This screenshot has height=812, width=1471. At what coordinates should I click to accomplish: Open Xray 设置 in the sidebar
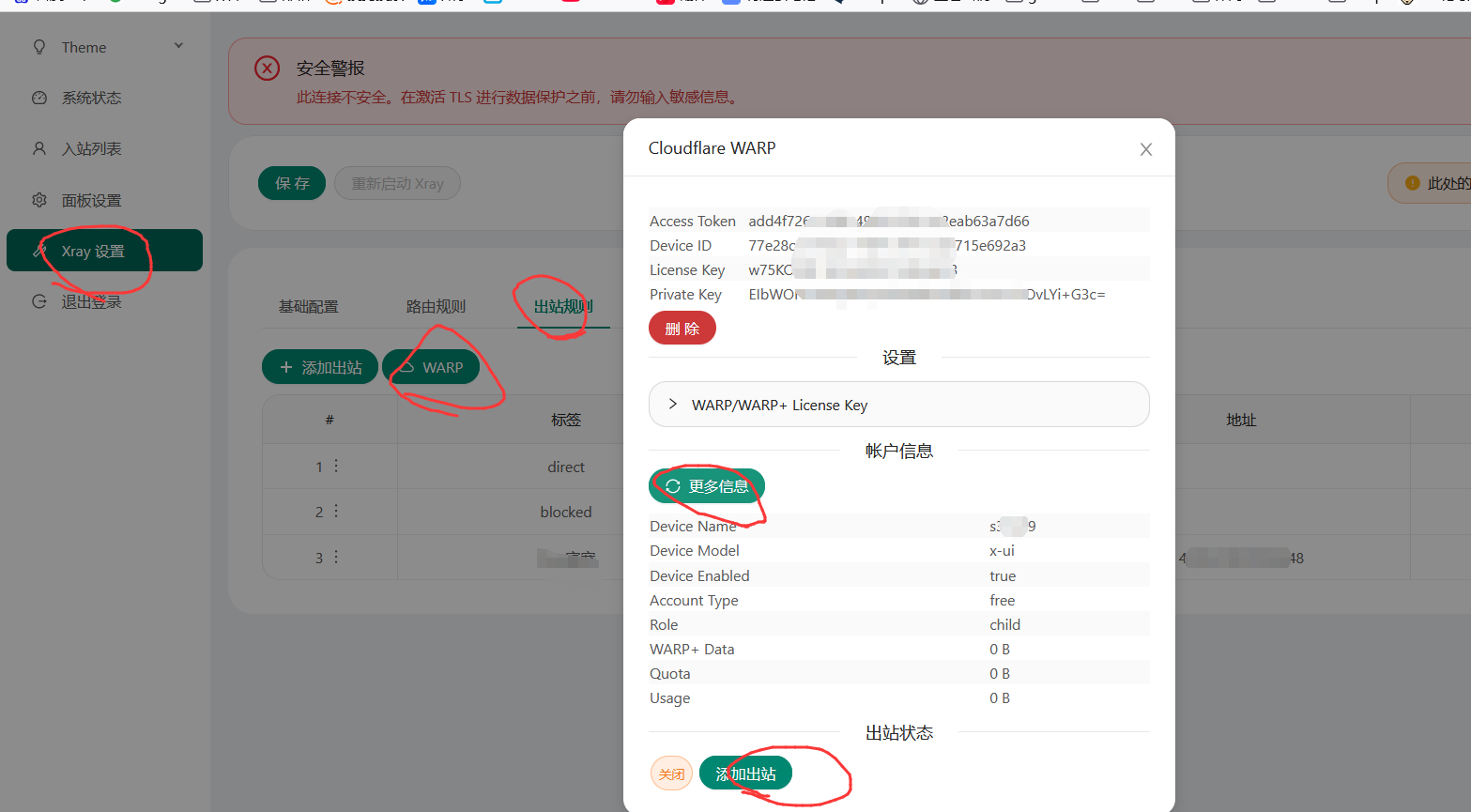(x=104, y=251)
